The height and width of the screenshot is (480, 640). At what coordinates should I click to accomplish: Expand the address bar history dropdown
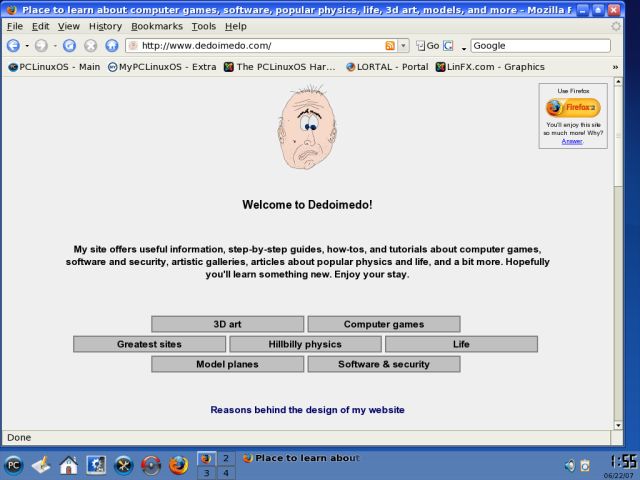pos(403,46)
